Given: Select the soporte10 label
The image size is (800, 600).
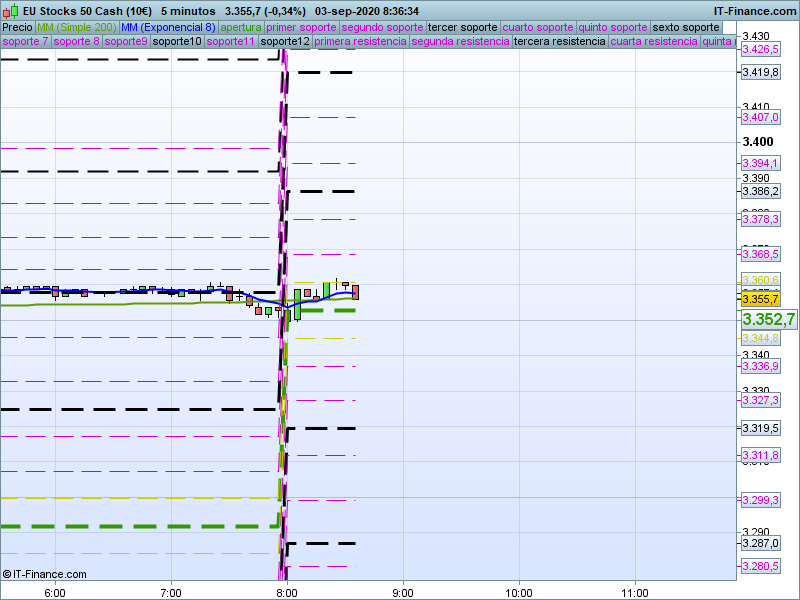Looking at the screenshot, I should click(177, 41).
